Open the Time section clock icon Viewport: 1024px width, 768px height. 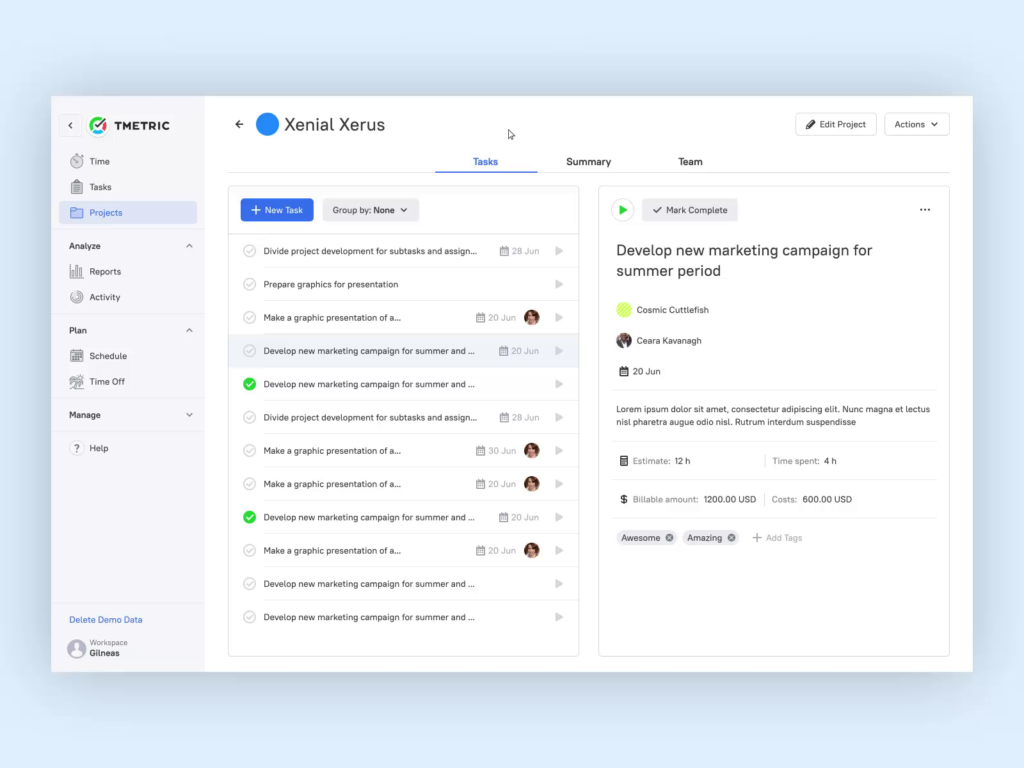tap(77, 161)
